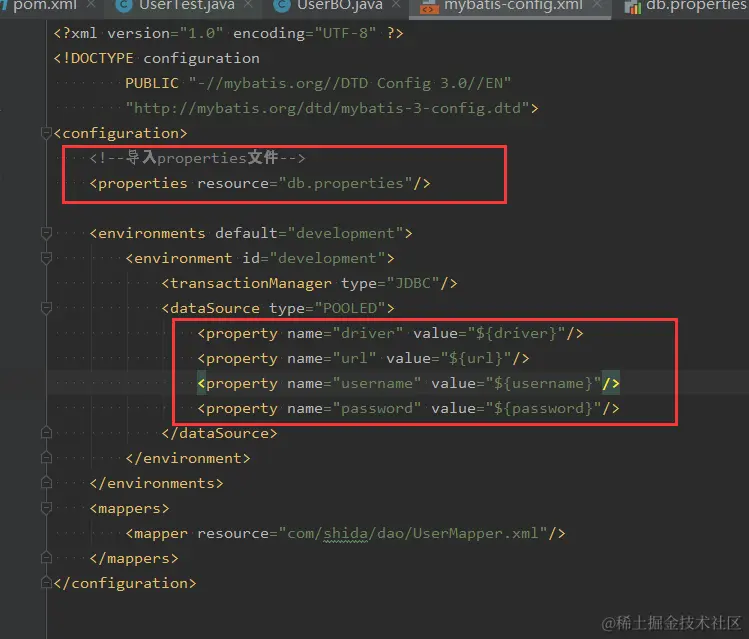The height and width of the screenshot is (639, 749).
Task: Click the environments default="development" tag text
Action: coord(251,234)
